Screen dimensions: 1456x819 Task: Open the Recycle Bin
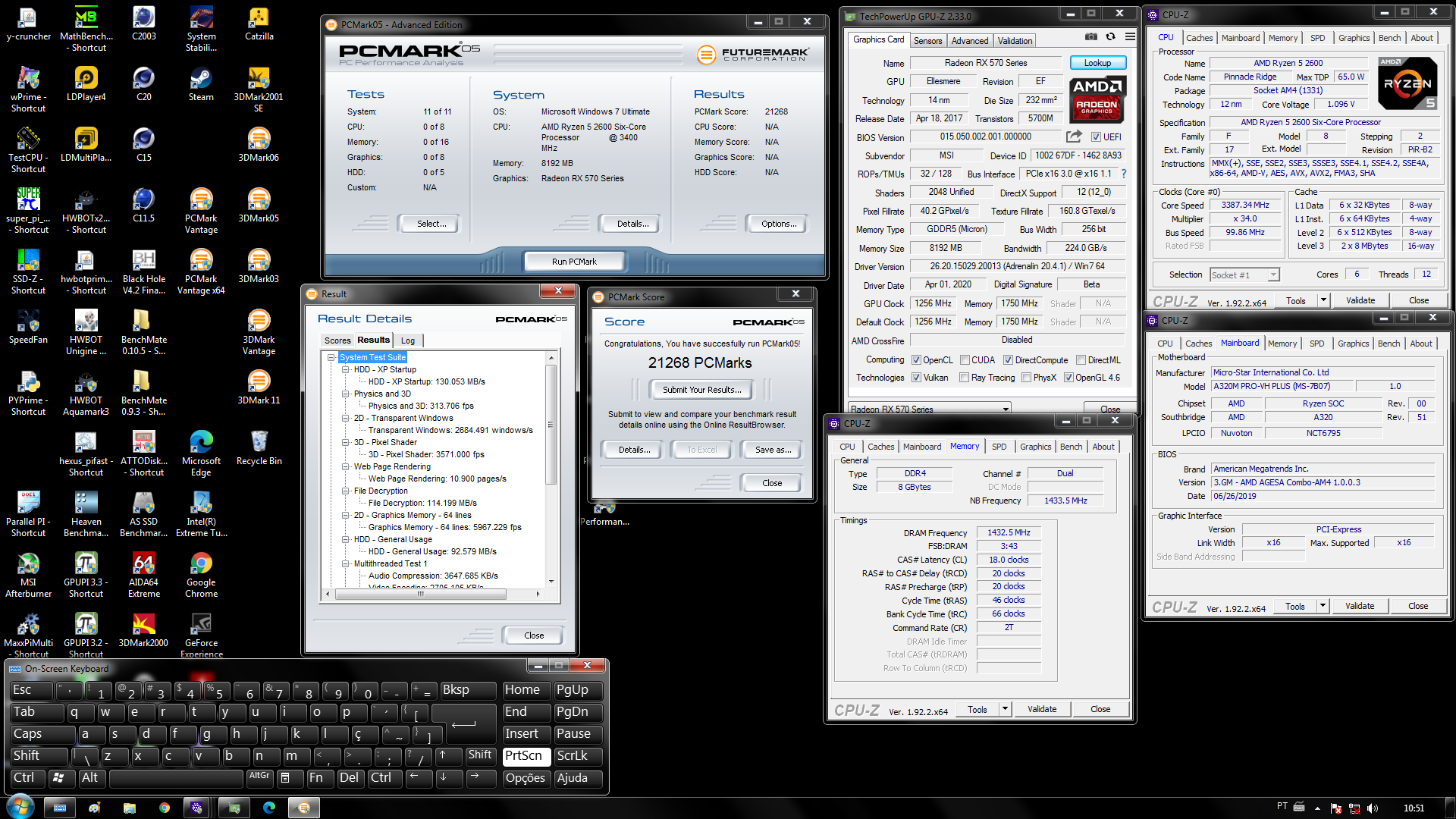(x=259, y=447)
